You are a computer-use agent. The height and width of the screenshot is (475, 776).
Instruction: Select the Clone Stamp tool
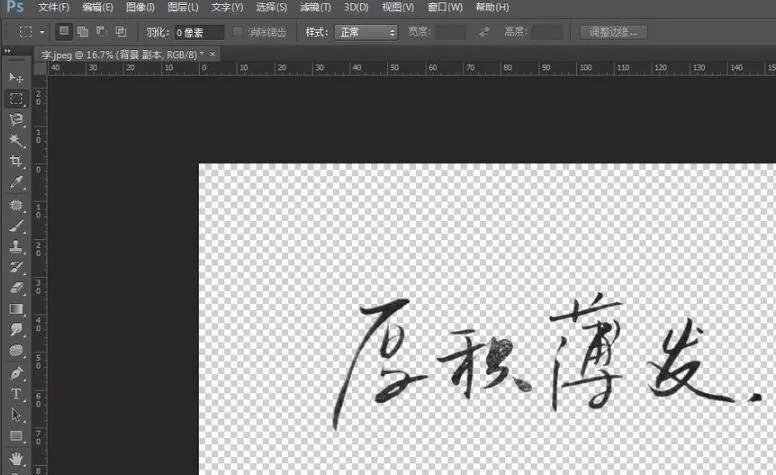click(16, 246)
